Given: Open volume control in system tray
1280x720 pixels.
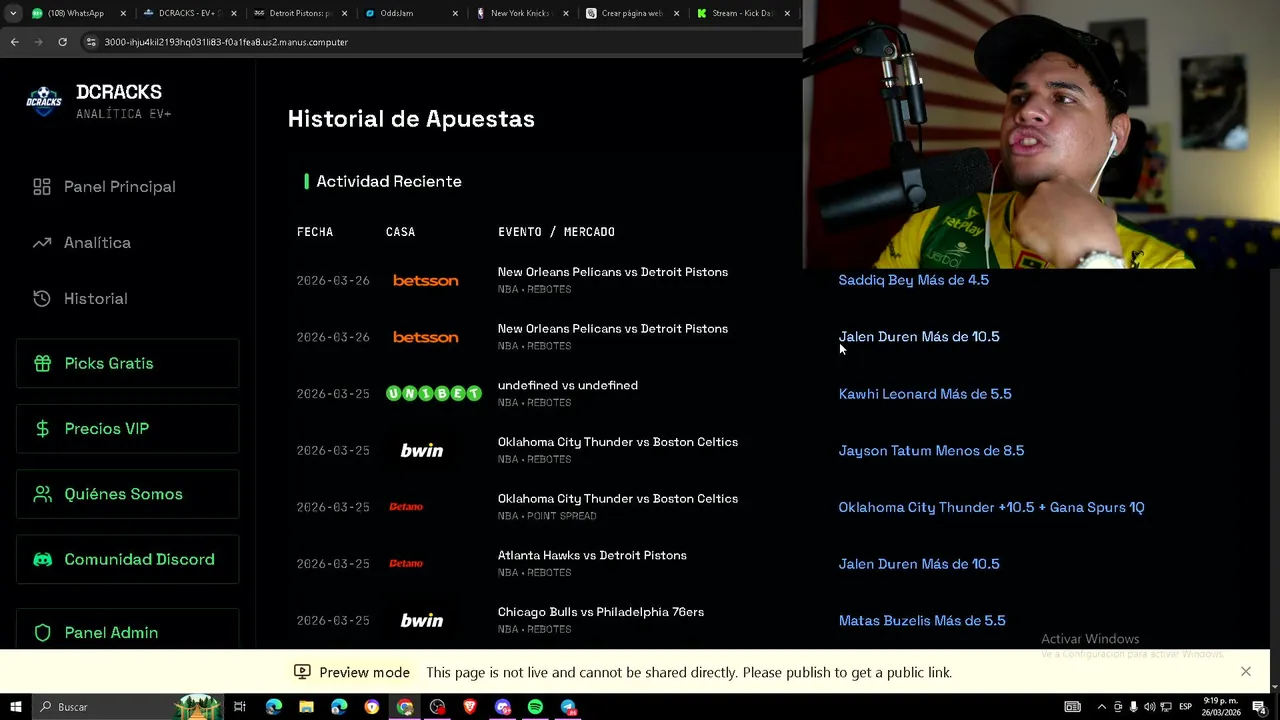Looking at the screenshot, I should (x=1149, y=707).
